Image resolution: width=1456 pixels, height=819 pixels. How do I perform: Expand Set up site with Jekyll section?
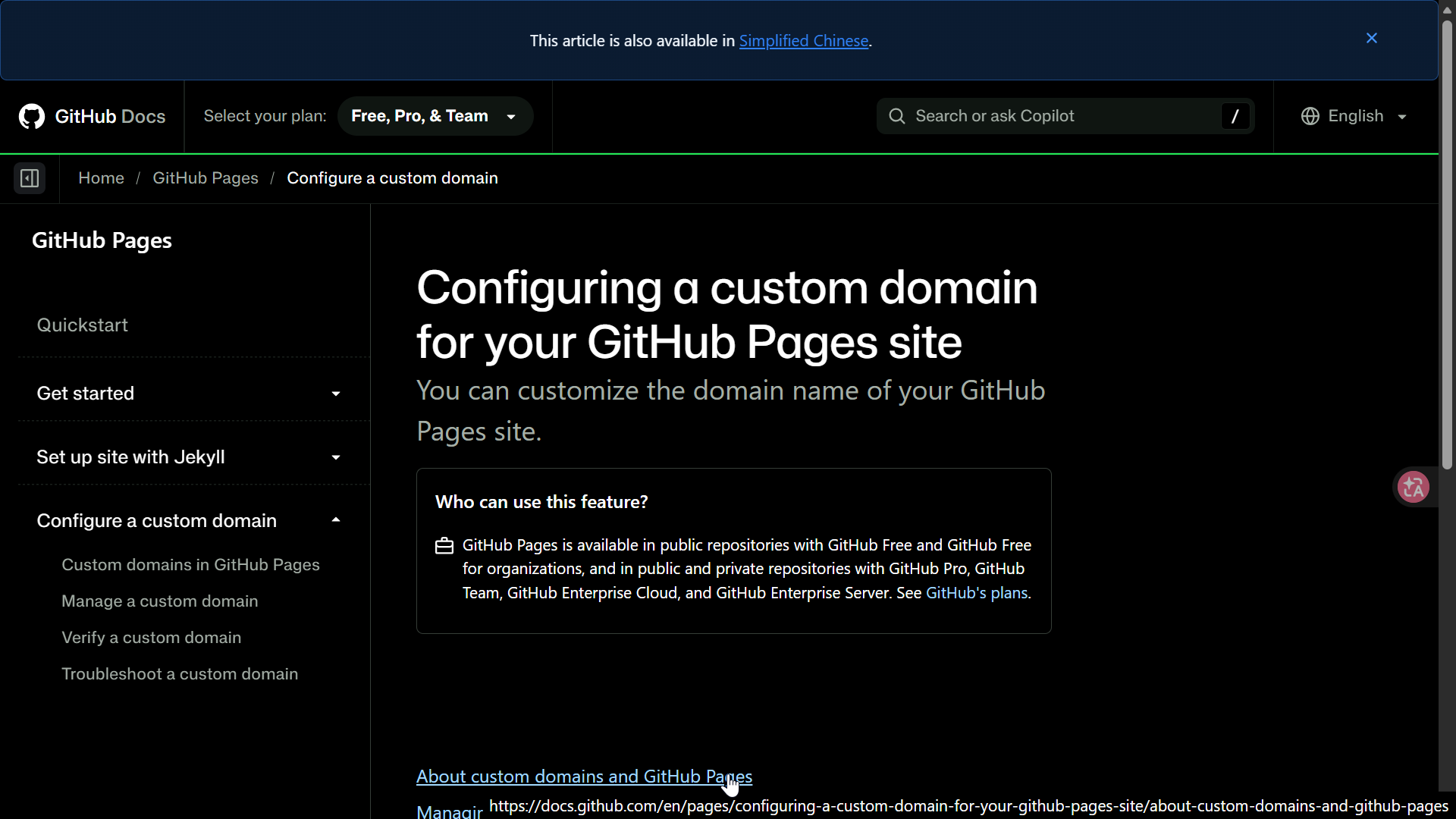click(190, 457)
